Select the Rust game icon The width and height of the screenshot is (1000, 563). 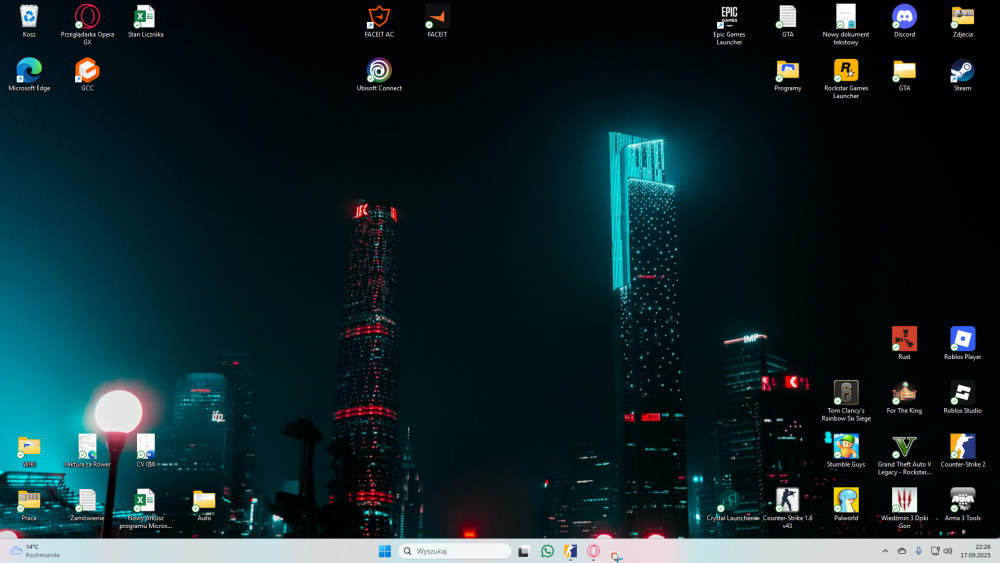[904, 344]
